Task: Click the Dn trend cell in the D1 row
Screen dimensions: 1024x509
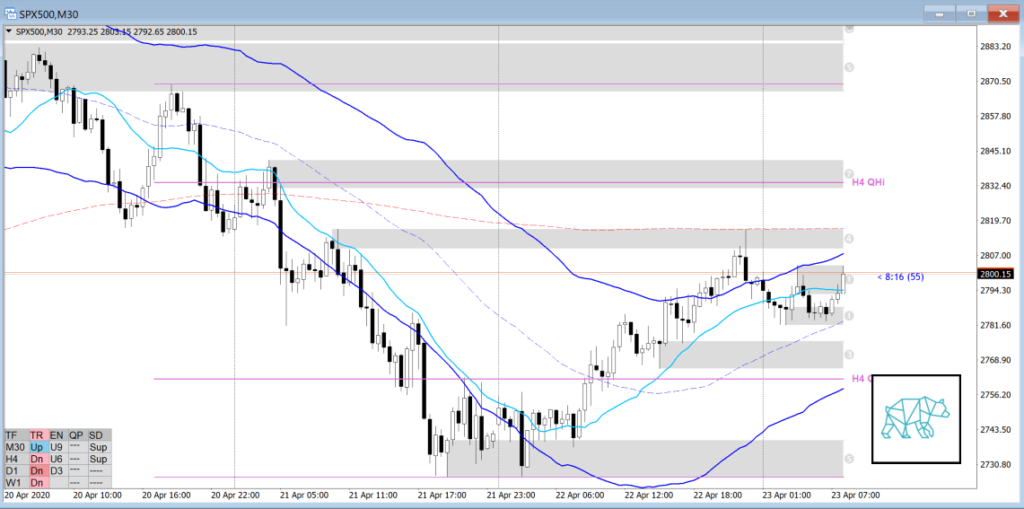Action: (39, 471)
